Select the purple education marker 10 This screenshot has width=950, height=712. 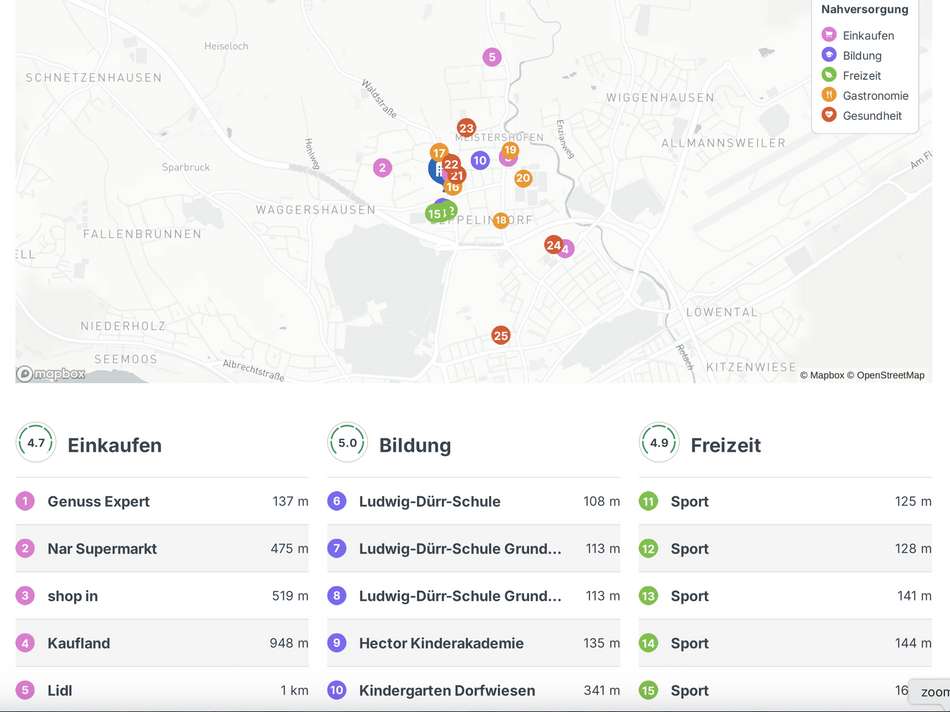480,160
